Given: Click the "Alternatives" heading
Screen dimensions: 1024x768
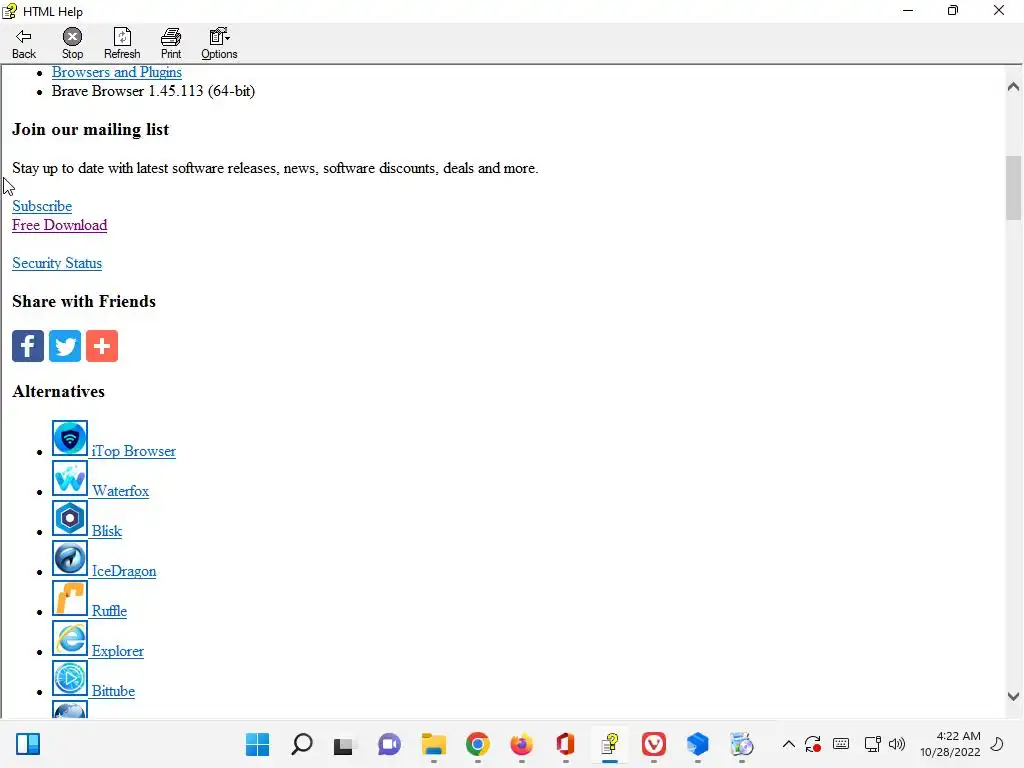Looking at the screenshot, I should click(58, 392).
